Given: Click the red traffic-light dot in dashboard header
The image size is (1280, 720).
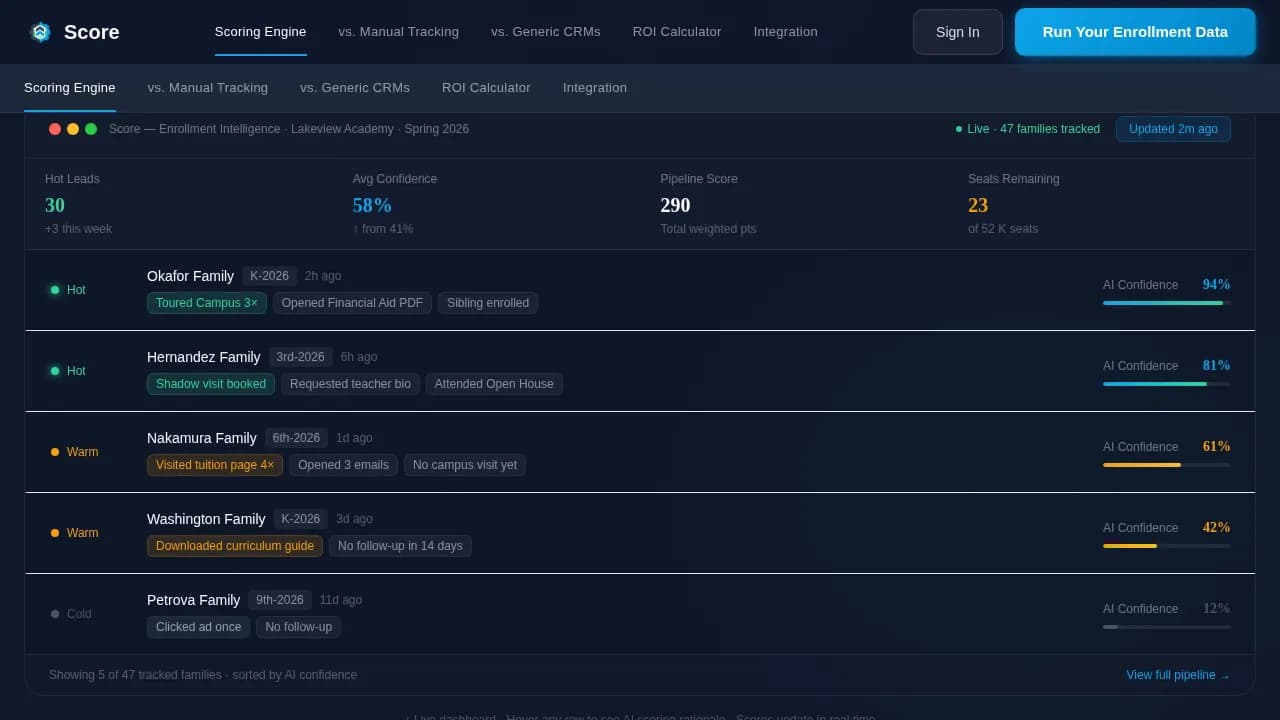Looking at the screenshot, I should click(55, 129).
